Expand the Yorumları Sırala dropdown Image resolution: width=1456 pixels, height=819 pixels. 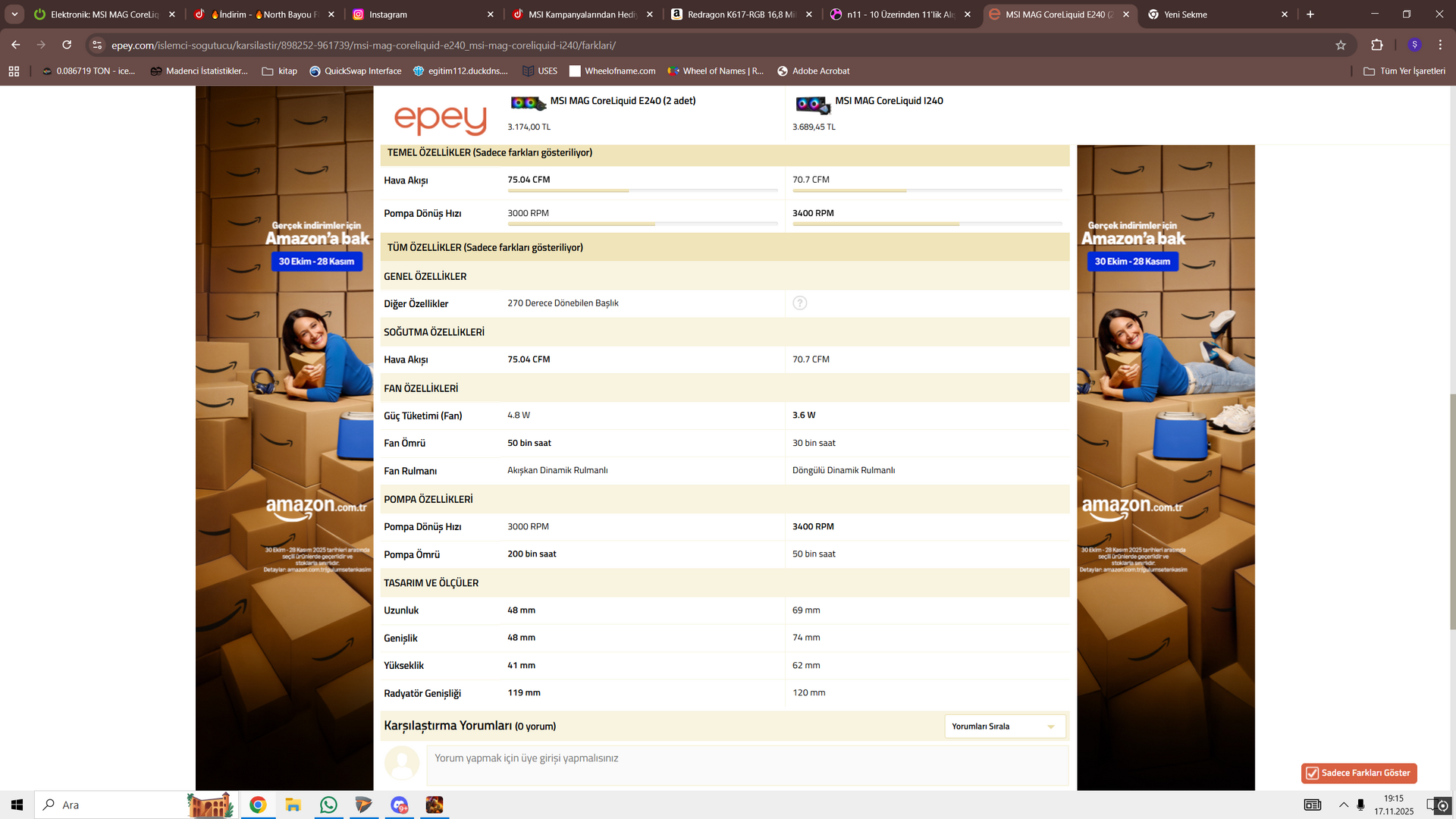pos(1004,726)
